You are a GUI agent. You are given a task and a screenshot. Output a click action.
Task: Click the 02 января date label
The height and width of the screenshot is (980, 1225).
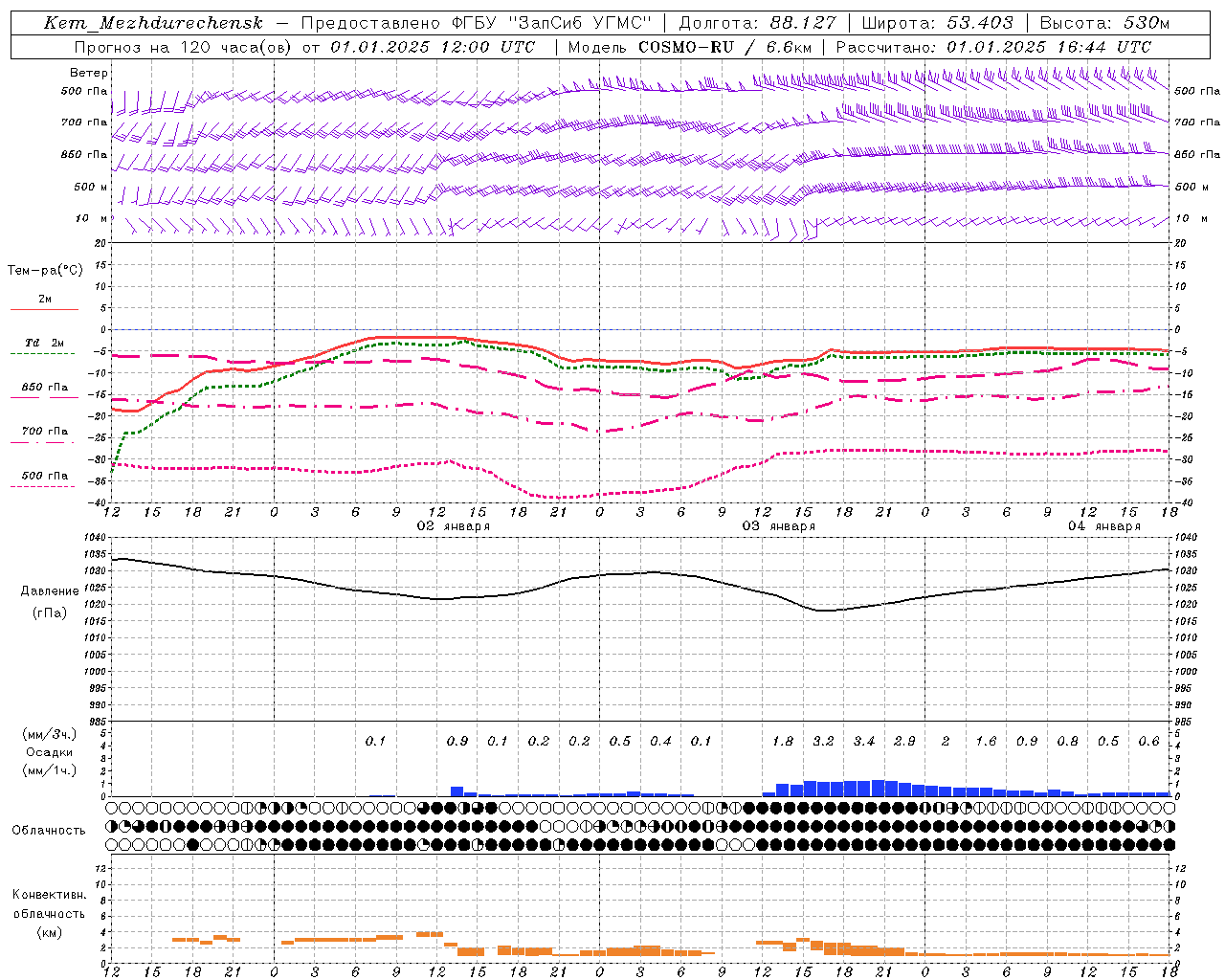click(x=453, y=526)
